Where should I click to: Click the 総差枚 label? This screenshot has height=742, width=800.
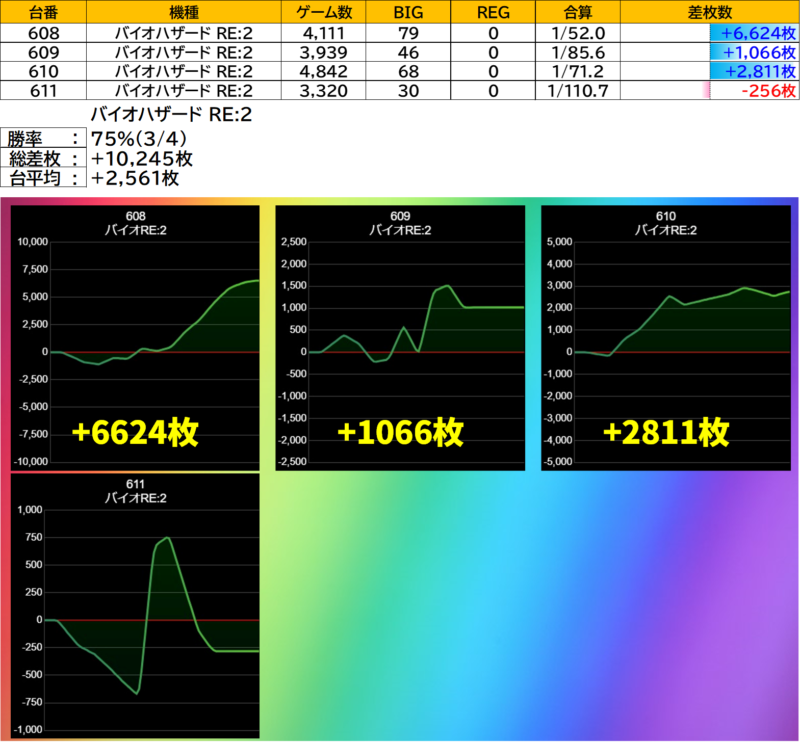point(43,158)
